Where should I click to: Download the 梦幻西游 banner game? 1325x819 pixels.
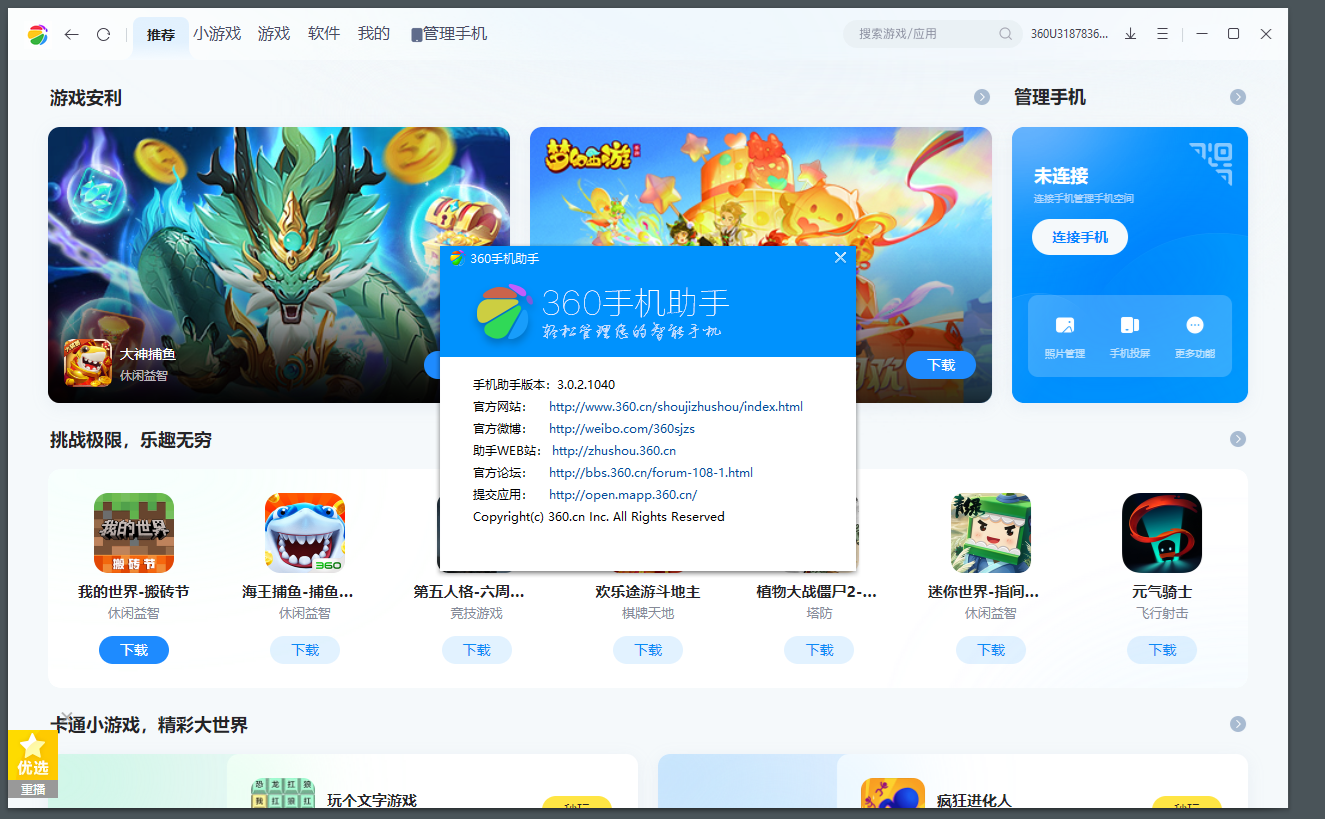click(941, 365)
